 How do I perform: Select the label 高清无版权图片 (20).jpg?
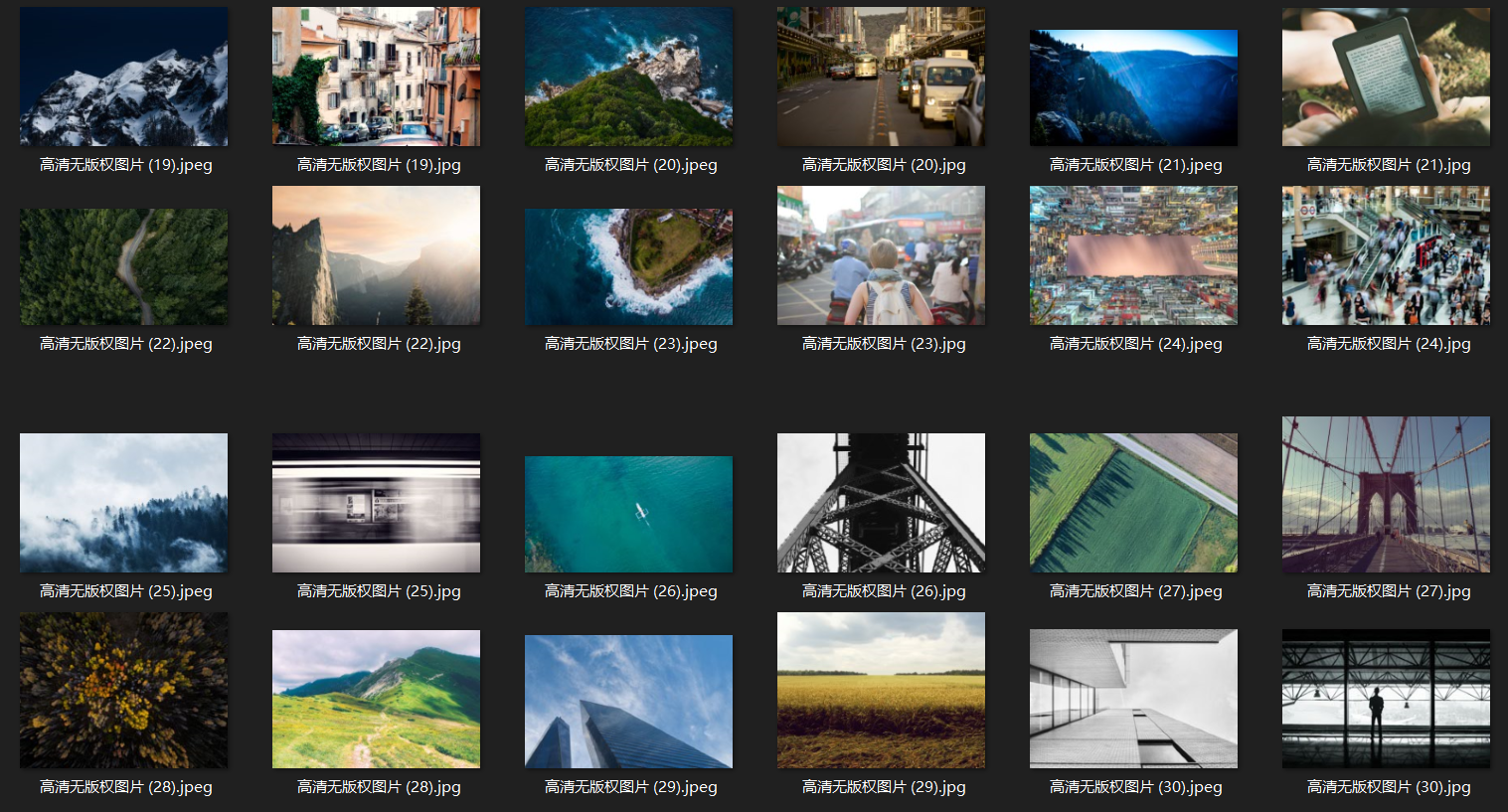pyautogui.click(x=884, y=165)
